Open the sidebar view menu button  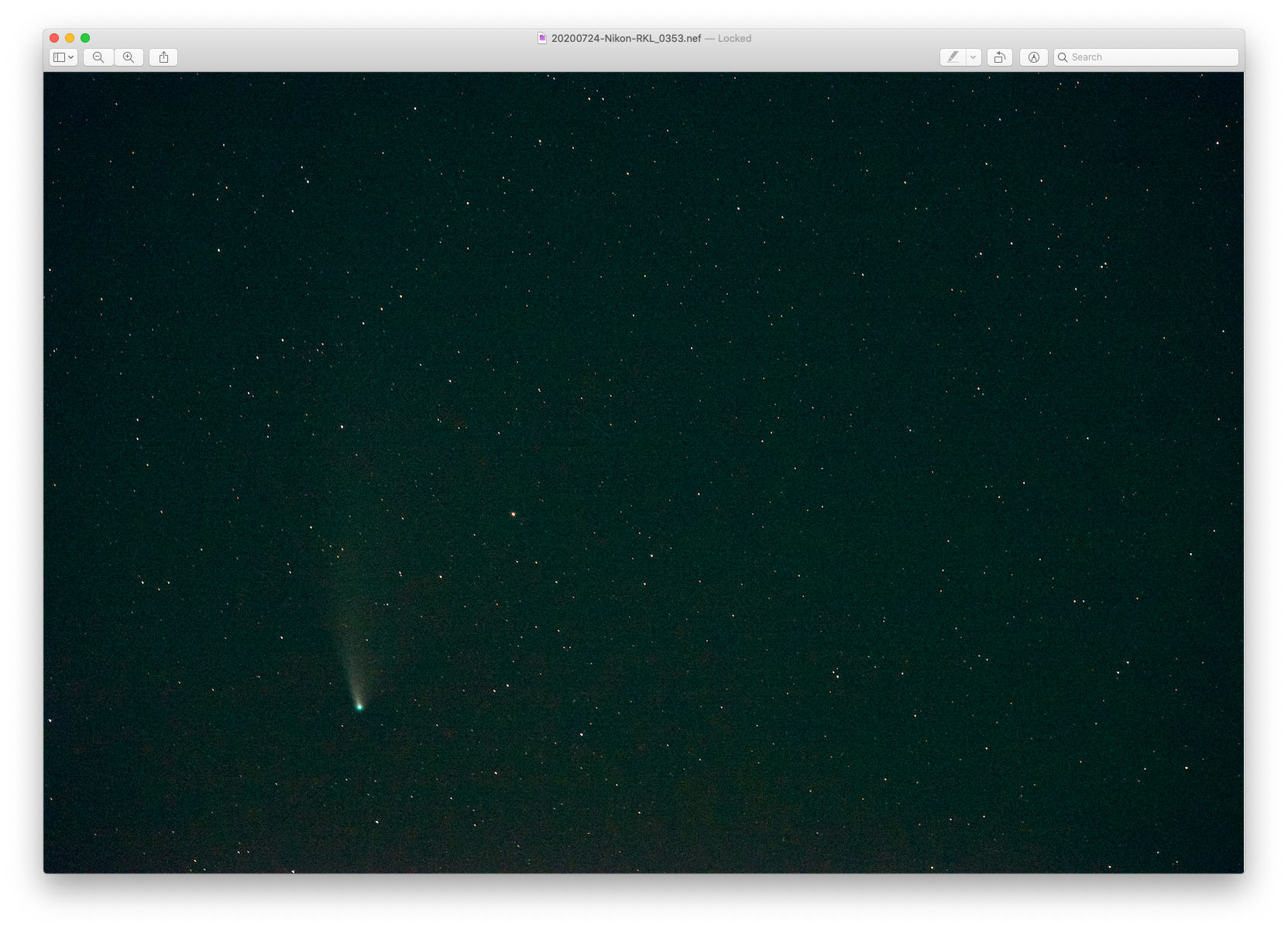coord(64,57)
